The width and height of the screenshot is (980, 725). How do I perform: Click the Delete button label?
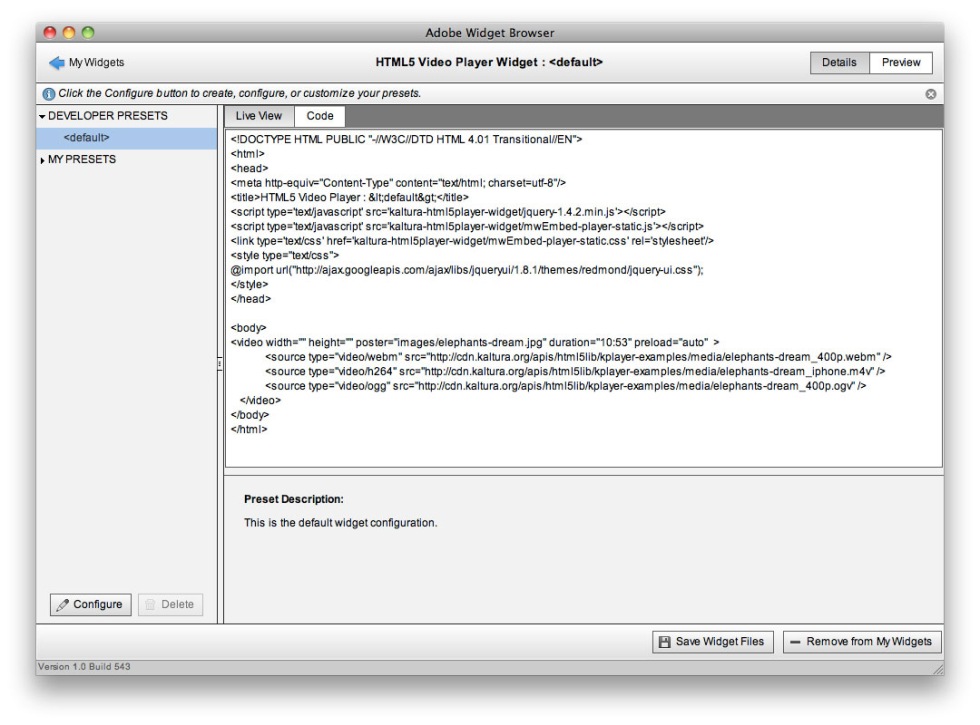point(178,604)
